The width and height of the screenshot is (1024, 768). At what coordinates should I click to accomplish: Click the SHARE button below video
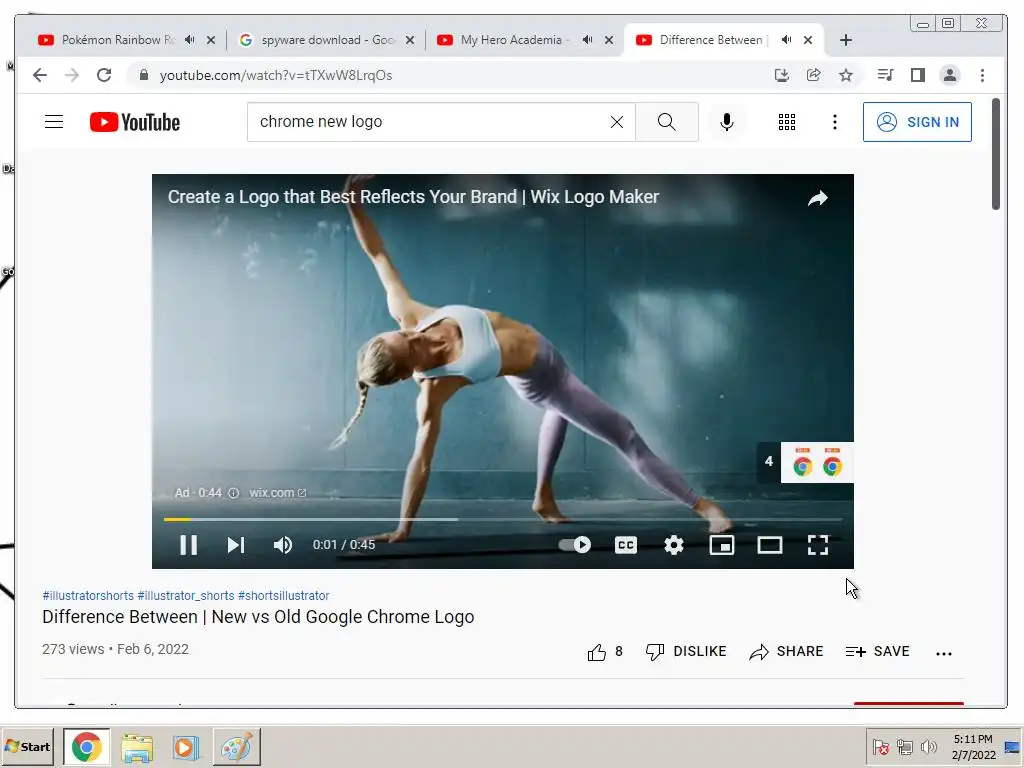[786, 652]
